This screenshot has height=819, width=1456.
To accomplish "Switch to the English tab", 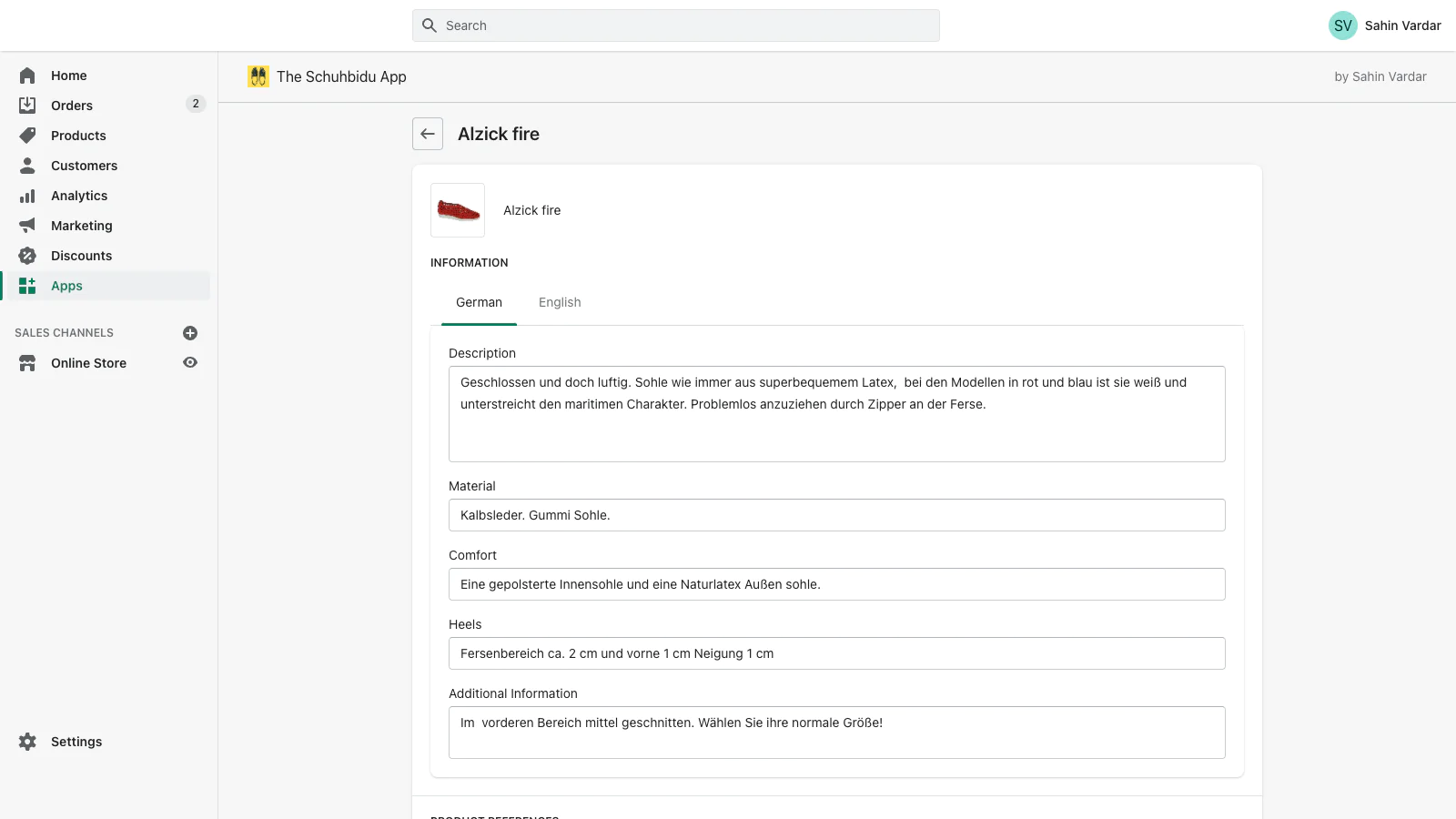I will 560,302.
